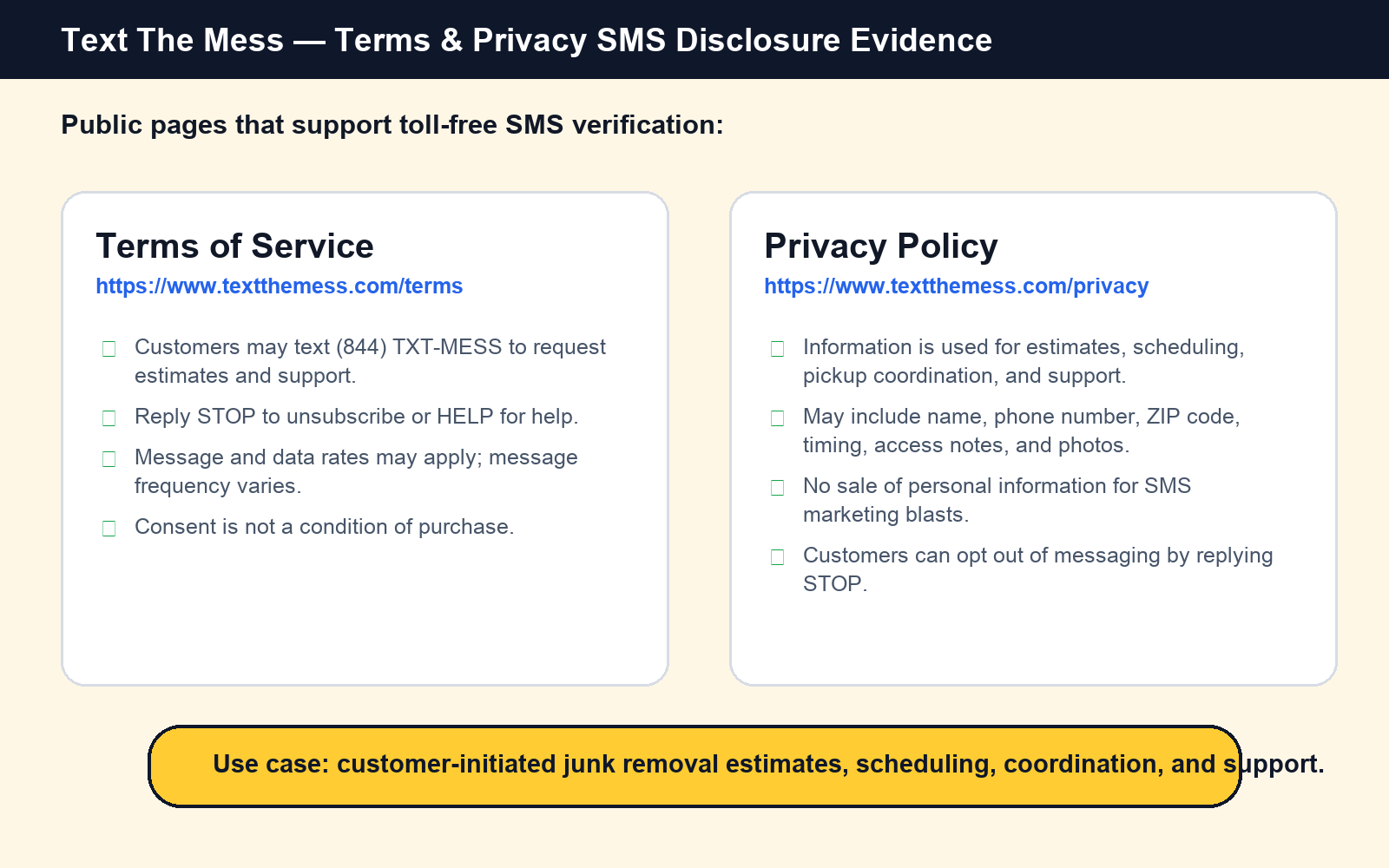Click bullet marker beside 'Message and data rates'
Screen dimensions: 1389x868
(x=109, y=459)
